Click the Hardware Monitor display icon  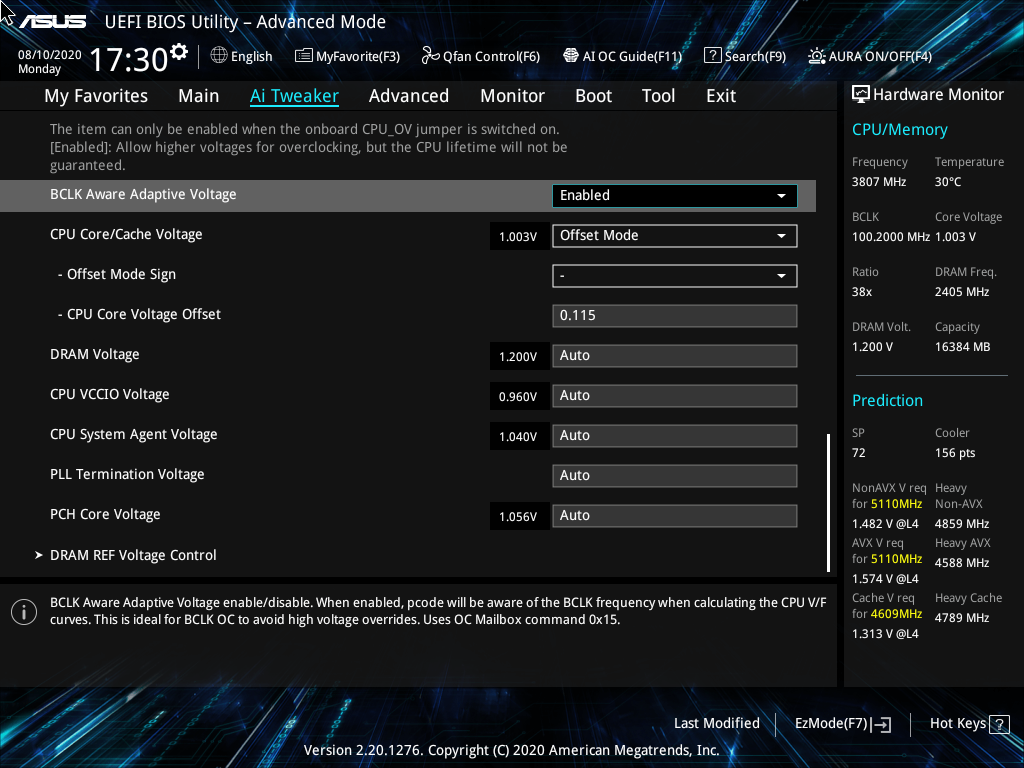[x=861, y=95]
